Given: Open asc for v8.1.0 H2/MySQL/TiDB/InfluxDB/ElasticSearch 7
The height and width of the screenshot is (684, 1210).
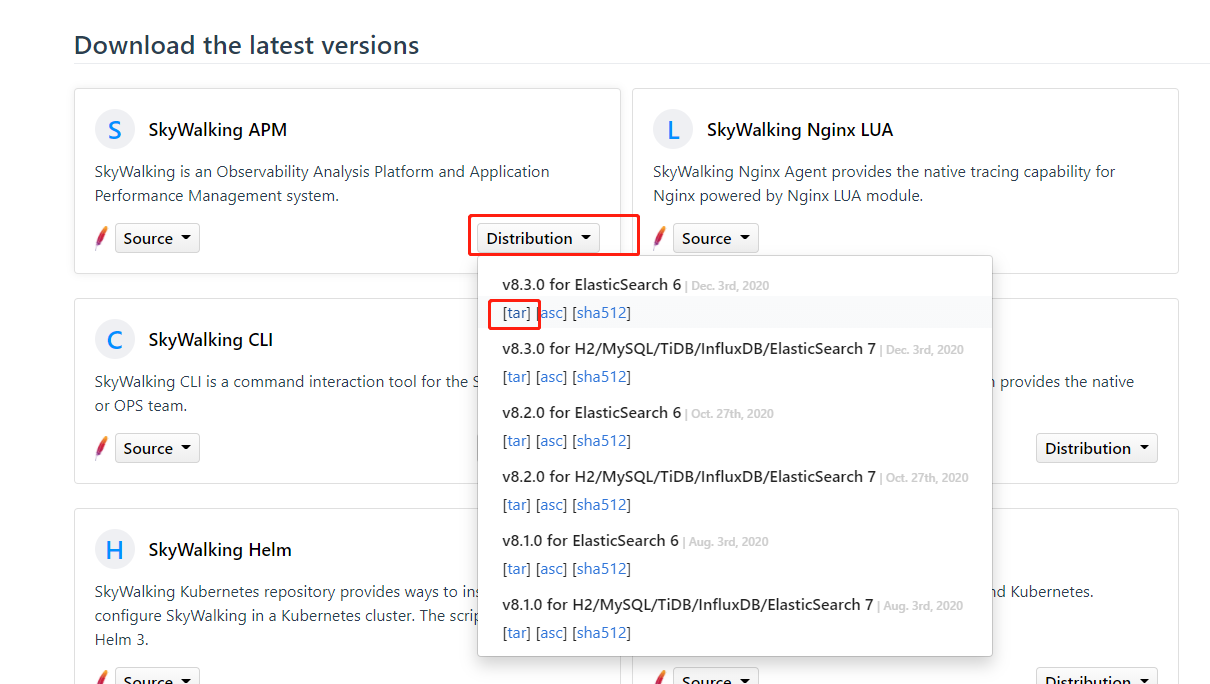Looking at the screenshot, I should tap(552, 633).
